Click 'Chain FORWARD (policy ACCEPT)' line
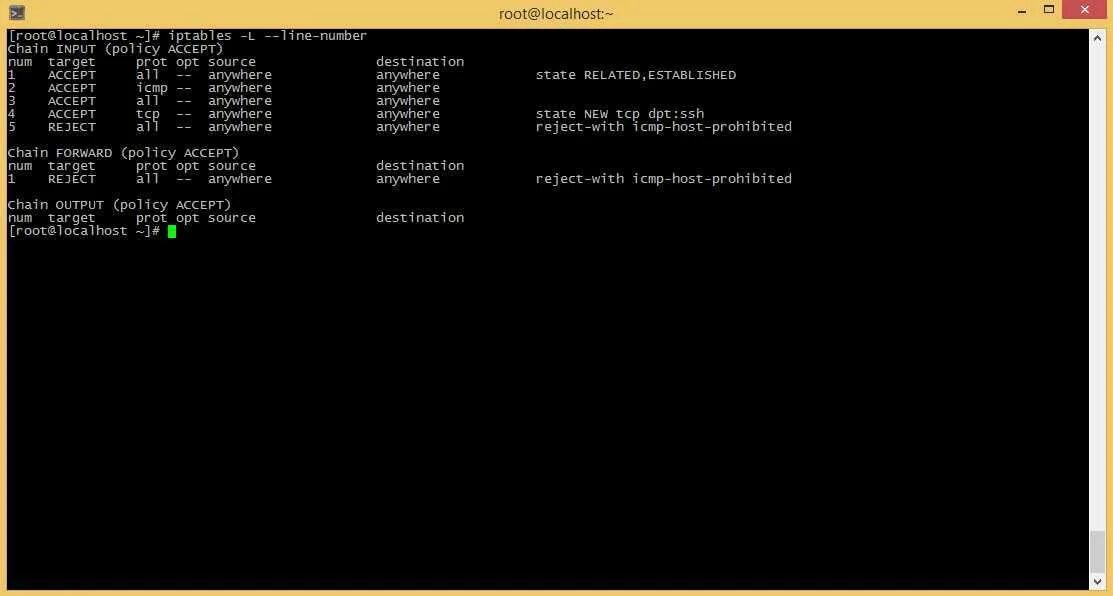1113x596 pixels. pyautogui.click(x=124, y=153)
